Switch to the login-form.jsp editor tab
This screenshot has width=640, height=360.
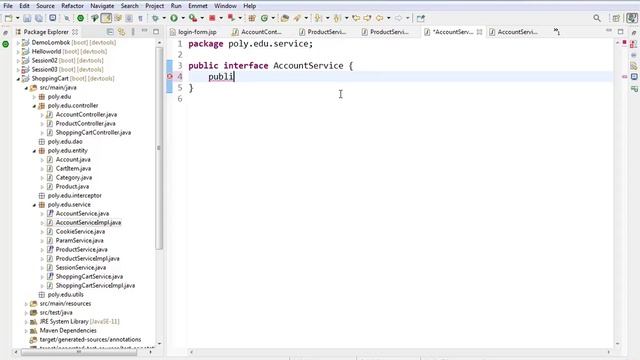pyautogui.click(x=197, y=32)
